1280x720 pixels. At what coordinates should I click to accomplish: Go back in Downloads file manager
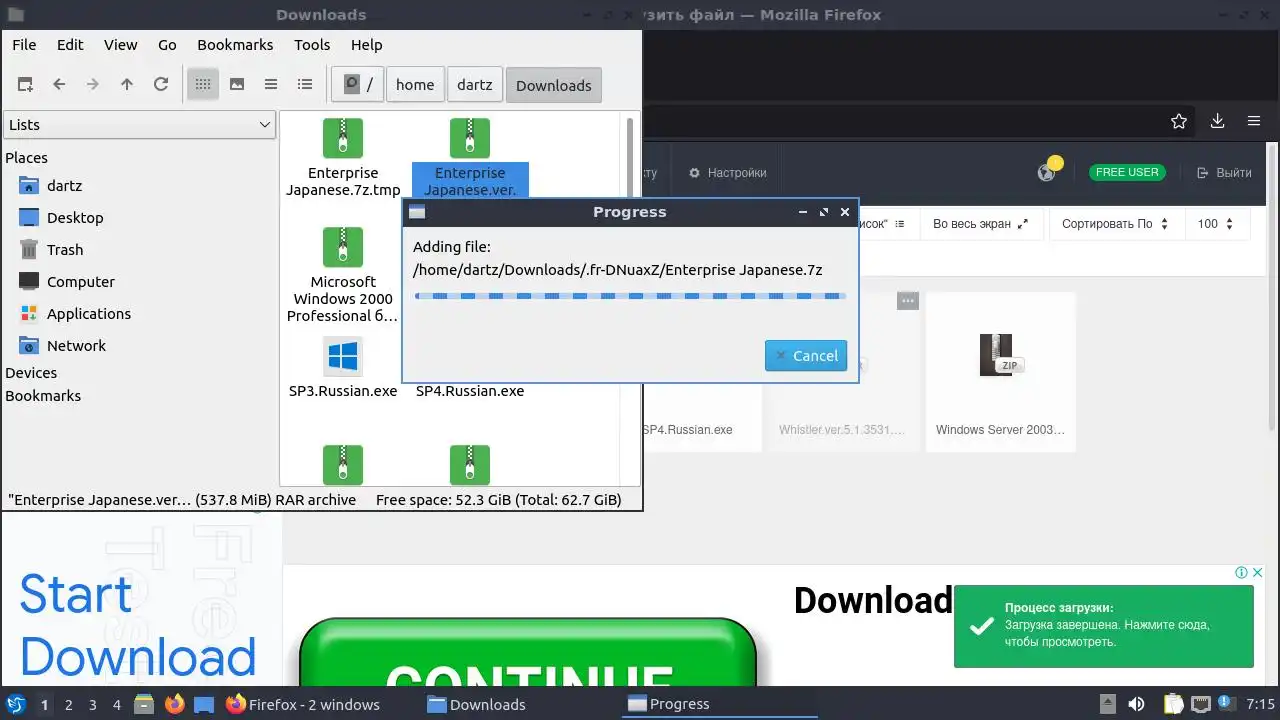(59, 85)
